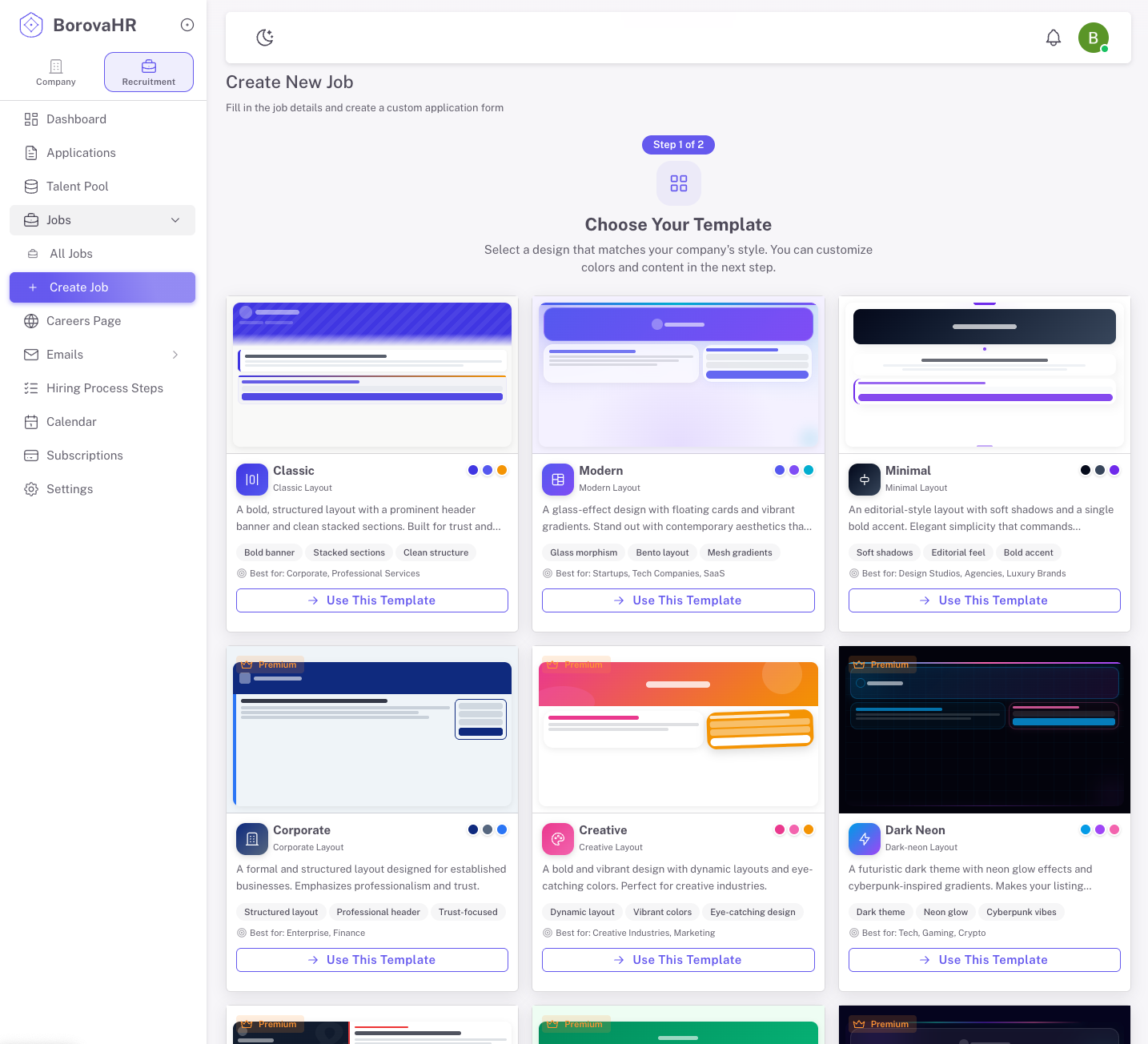The height and width of the screenshot is (1044, 1148).
Task: Switch to the Company tab
Action: coord(55,71)
